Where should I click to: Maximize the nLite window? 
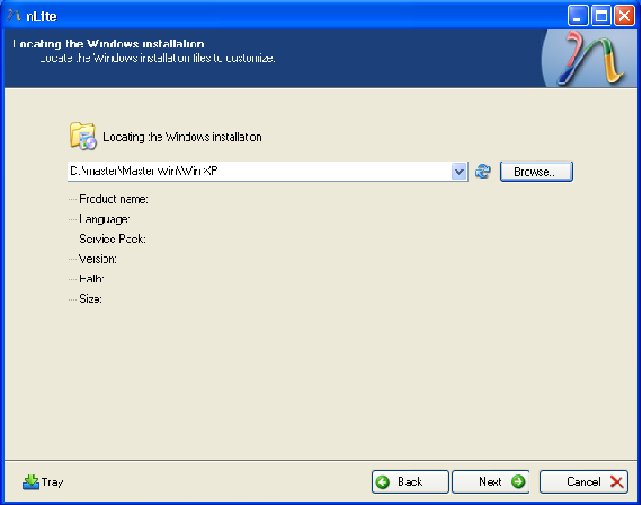coord(601,16)
